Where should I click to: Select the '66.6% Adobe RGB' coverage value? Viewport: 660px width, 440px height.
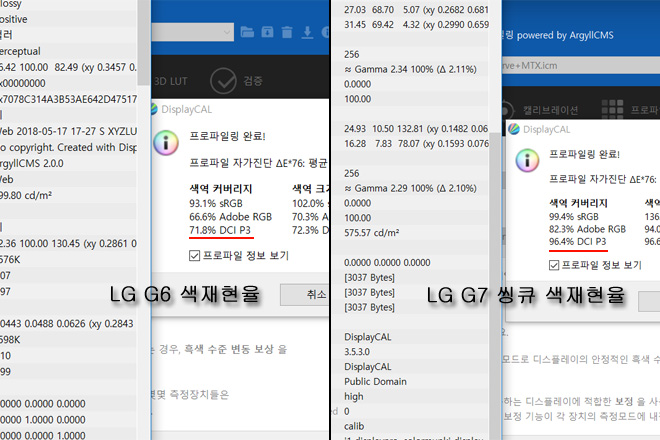[x=230, y=217]
